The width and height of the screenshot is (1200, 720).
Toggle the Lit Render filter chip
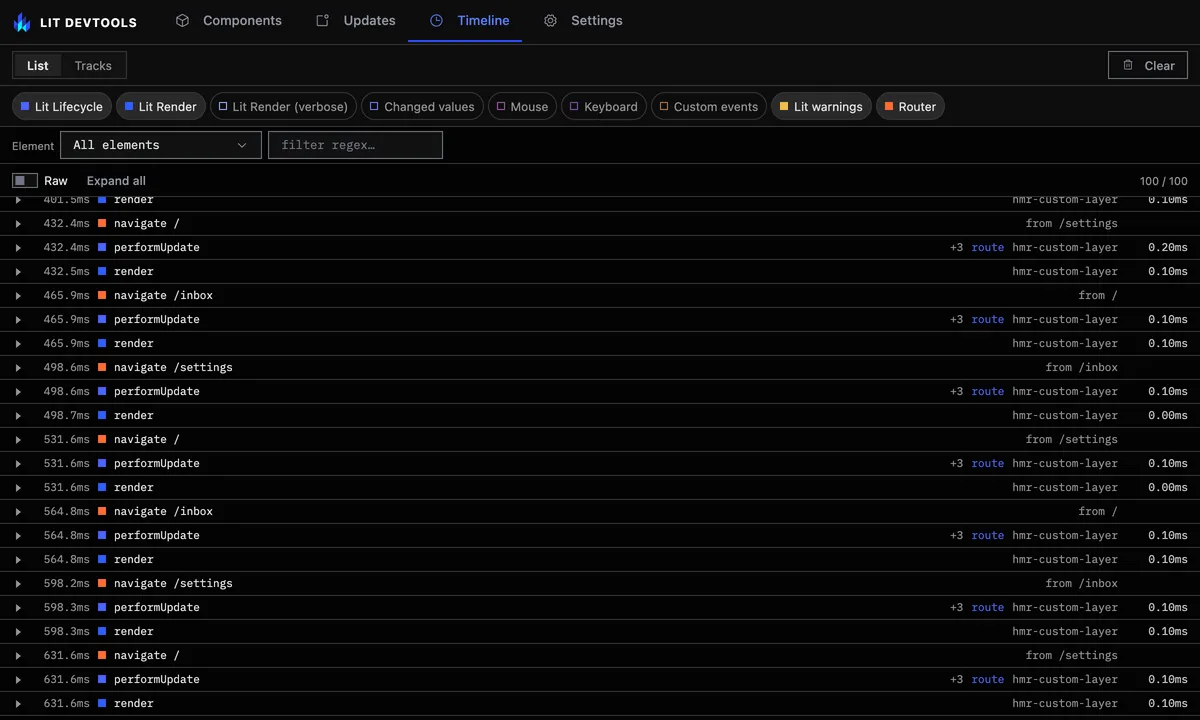coord(161,107)
